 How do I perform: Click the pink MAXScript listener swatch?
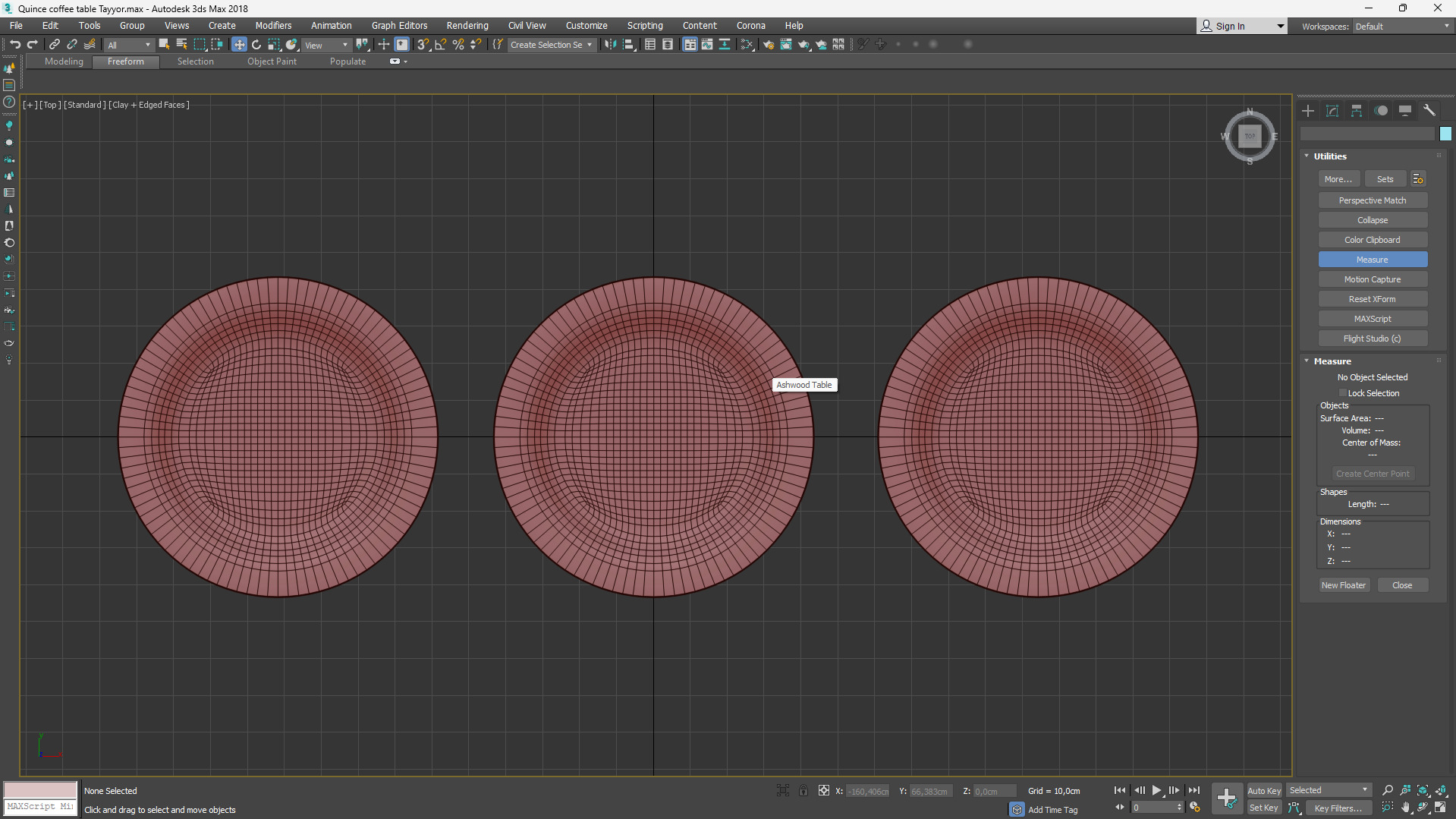(x=40, y=790)
